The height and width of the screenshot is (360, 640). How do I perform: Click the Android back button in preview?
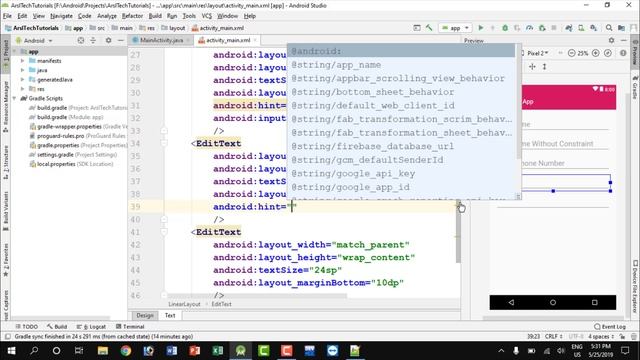[x=511, y=302]
